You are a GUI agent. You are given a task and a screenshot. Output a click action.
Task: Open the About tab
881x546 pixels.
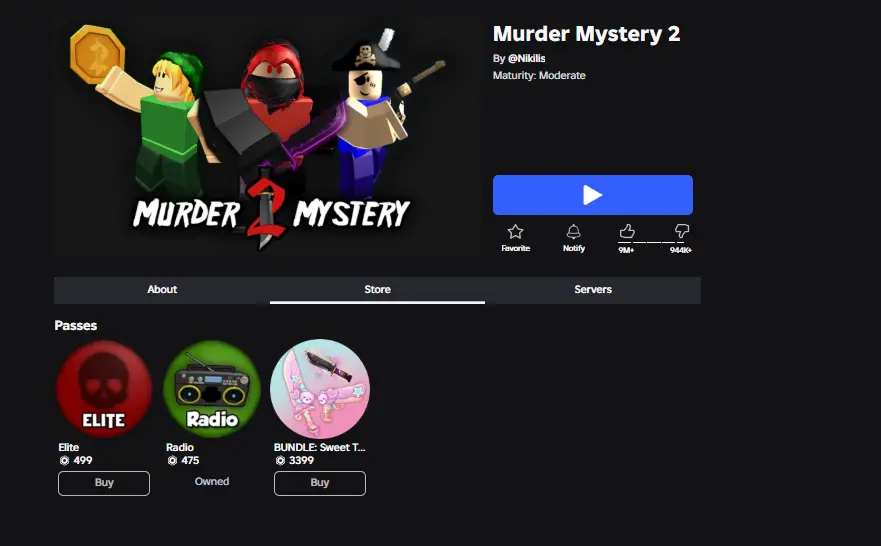162,290
